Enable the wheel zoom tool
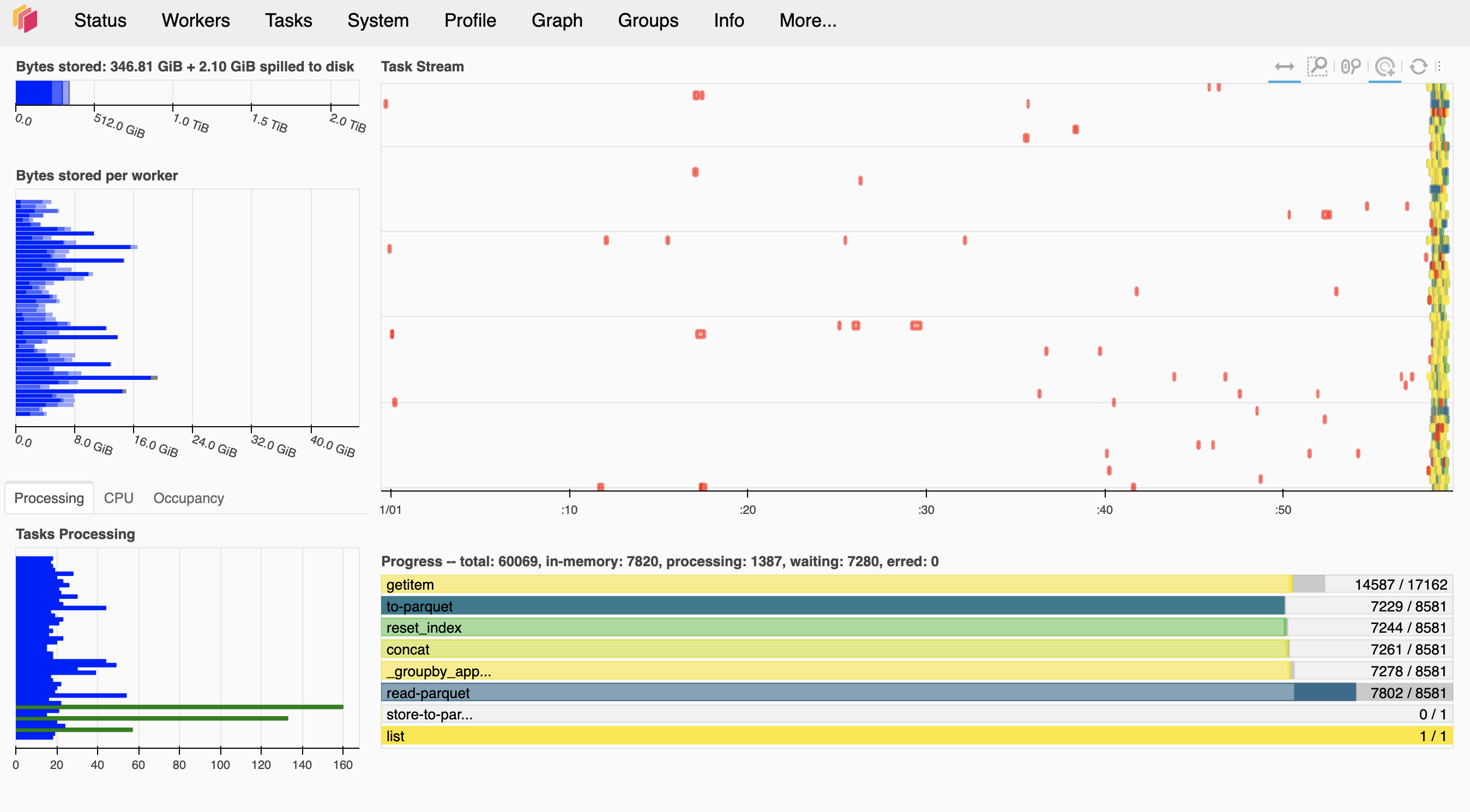1470x812 pixels. [x=1351, y=67]
